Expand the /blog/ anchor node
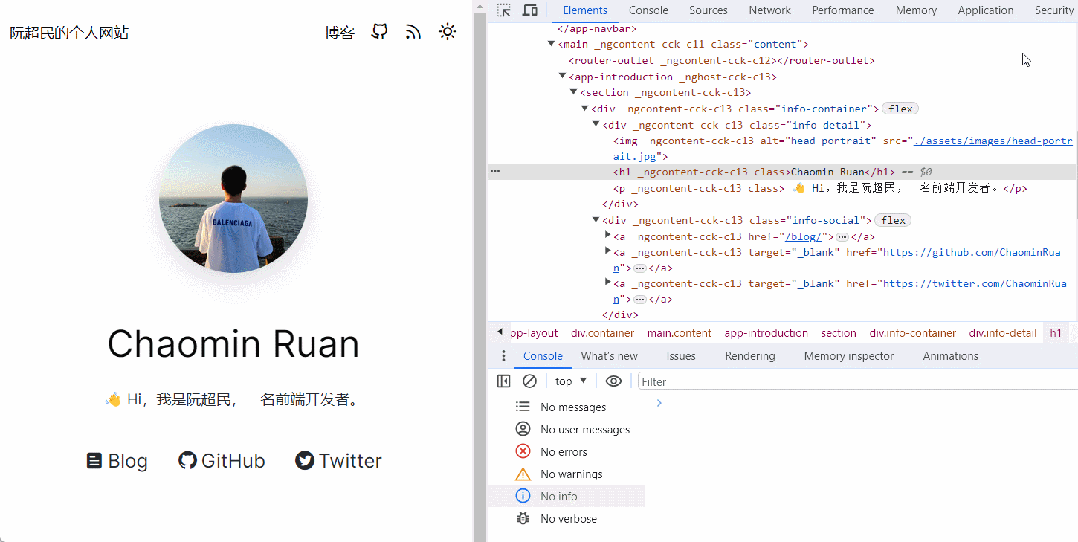 coord(607,236)
